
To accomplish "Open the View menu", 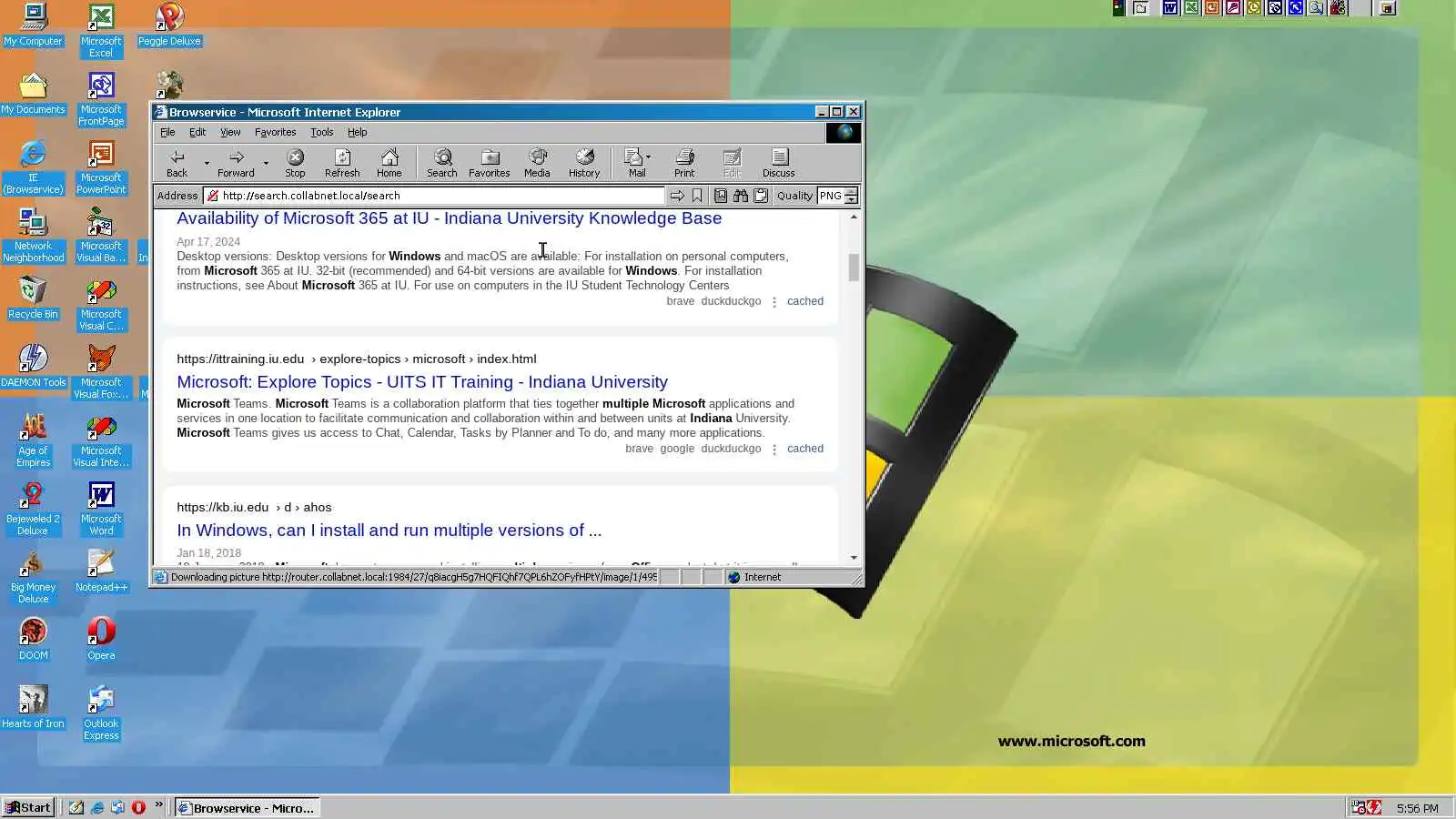I will pos(230,132).
